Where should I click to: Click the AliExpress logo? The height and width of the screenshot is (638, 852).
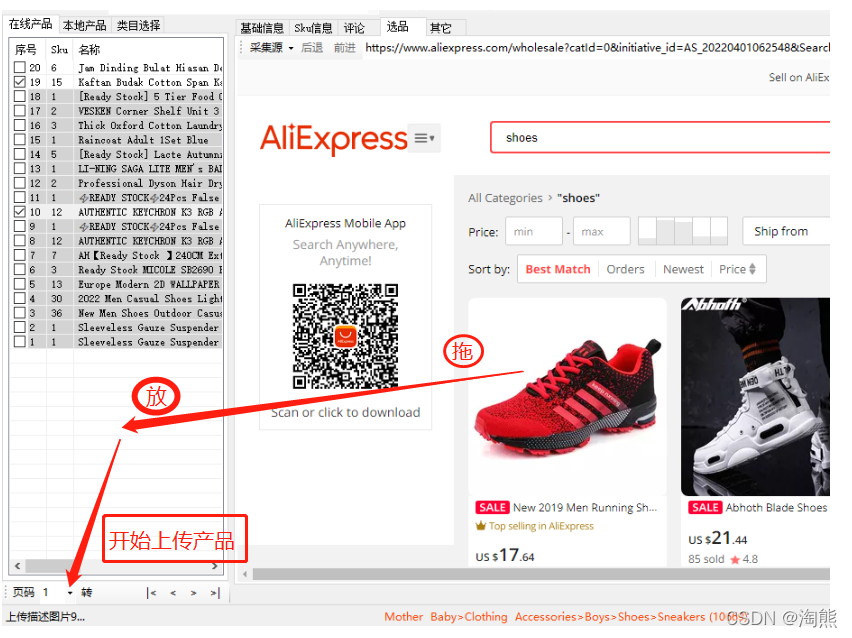[334, 139]
